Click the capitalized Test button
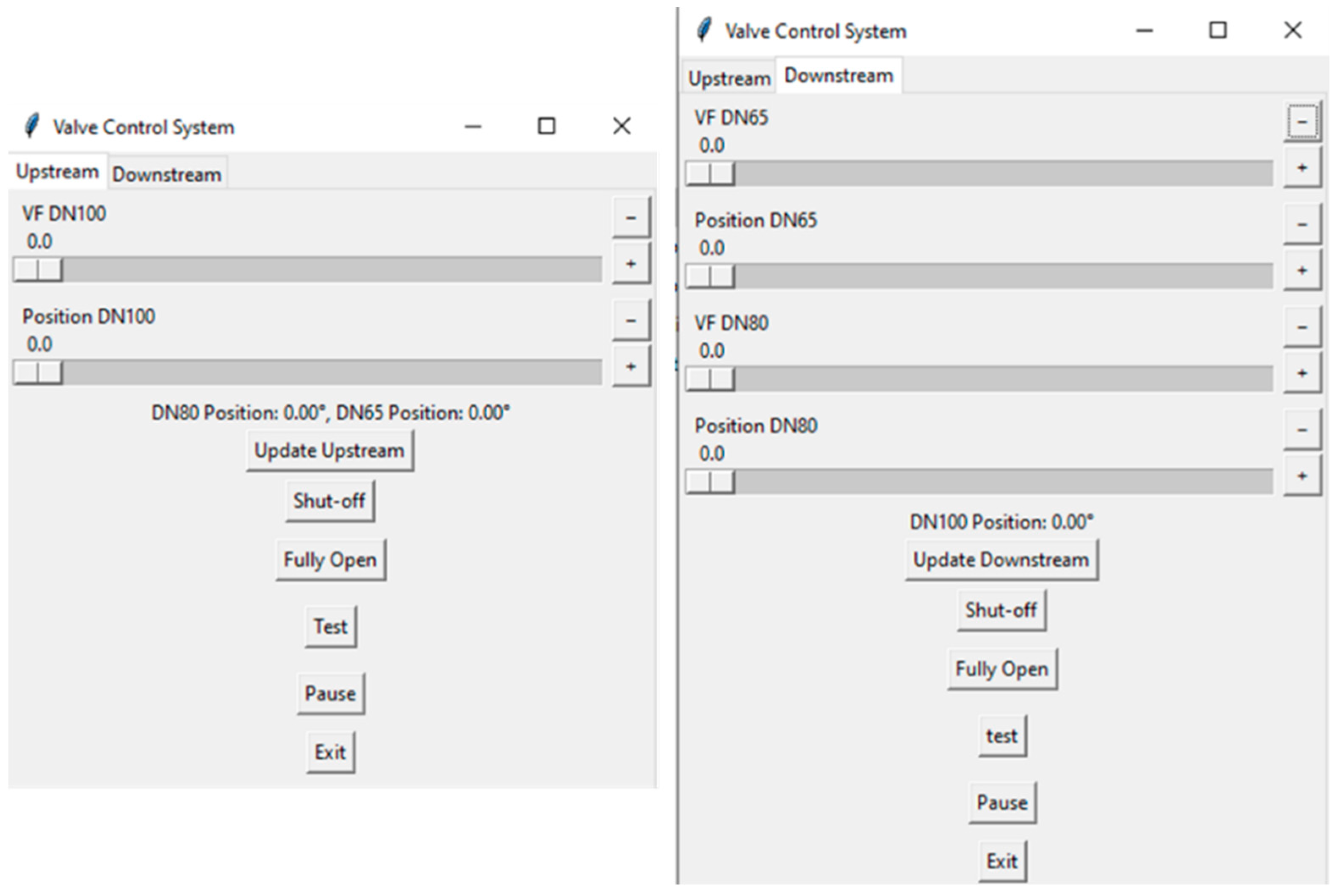The width and height of the screenshot is (1336, 896). point(330,627)
